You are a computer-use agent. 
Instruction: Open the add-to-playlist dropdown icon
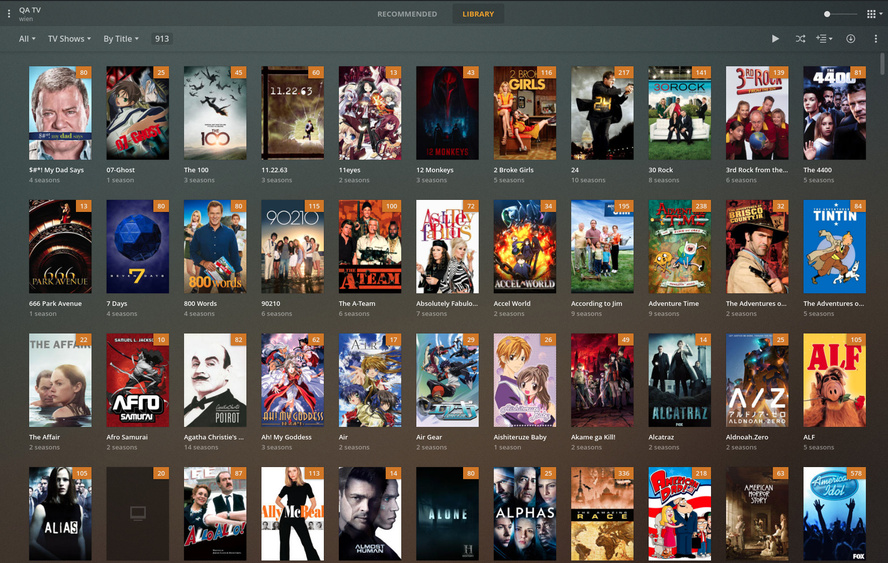[x=824, y=39]
